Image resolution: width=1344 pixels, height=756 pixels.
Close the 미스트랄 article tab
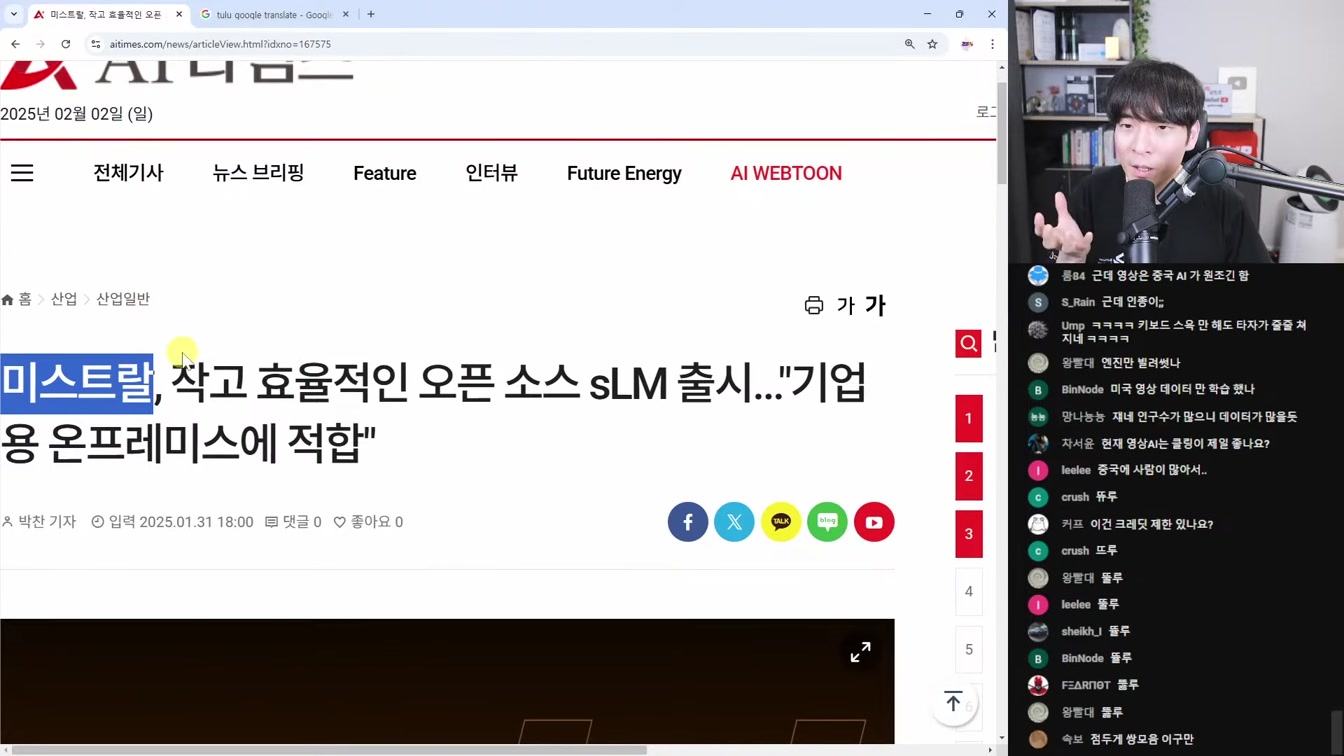coord(179,15)
